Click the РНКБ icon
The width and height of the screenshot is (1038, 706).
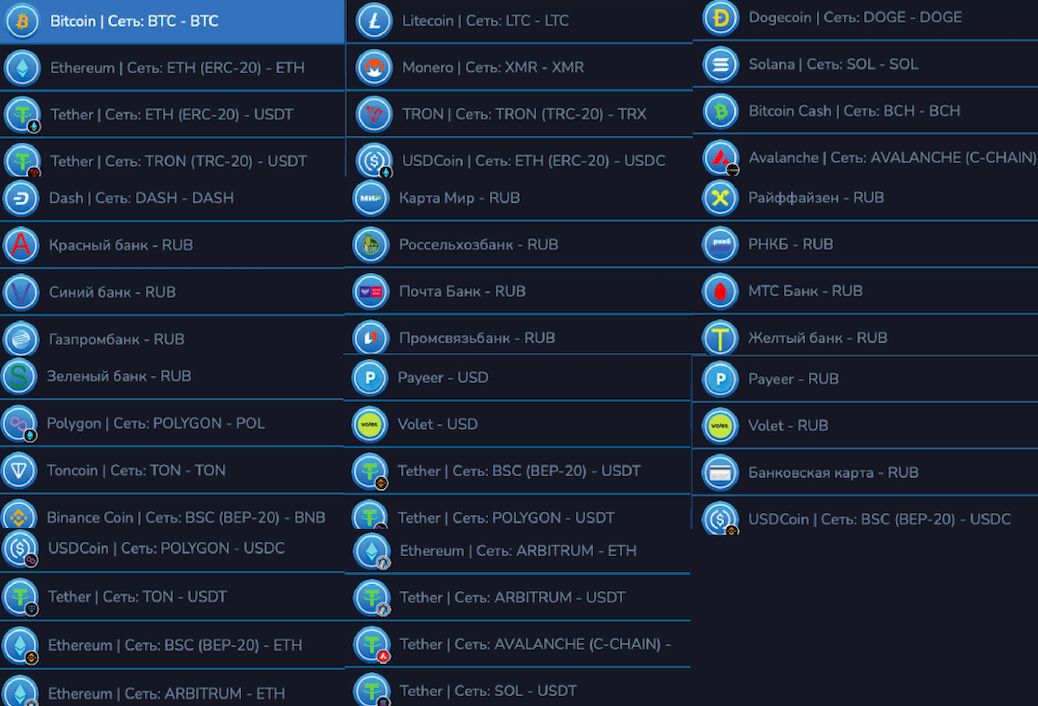(720, 244)
